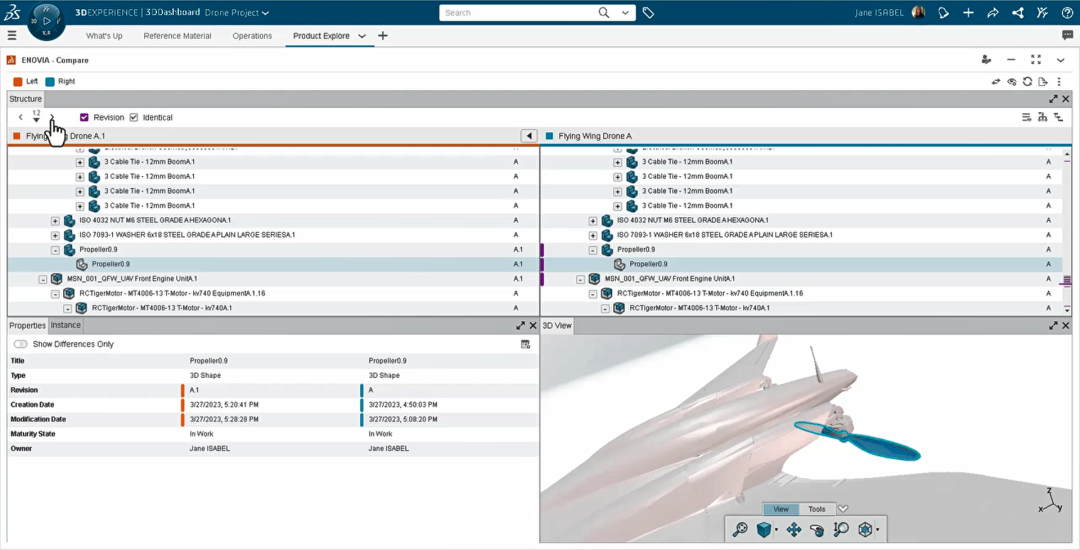The width and height of the screenshot is (1080, 550).
Task: Click the share arrow icon in top bar
Action: pyautogui.click(x=993, y=12)
